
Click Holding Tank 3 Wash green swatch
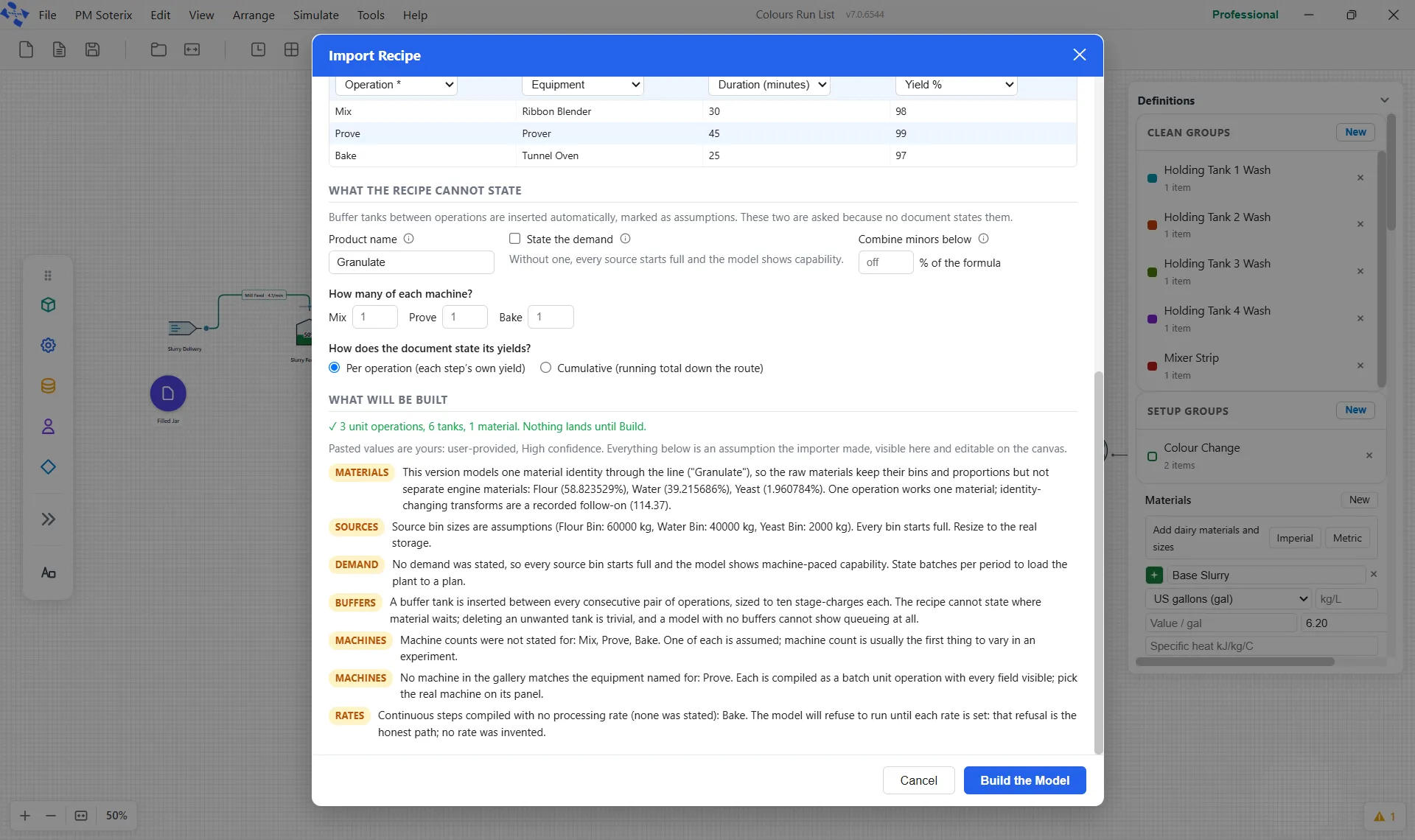click(x=1152, y=272)
